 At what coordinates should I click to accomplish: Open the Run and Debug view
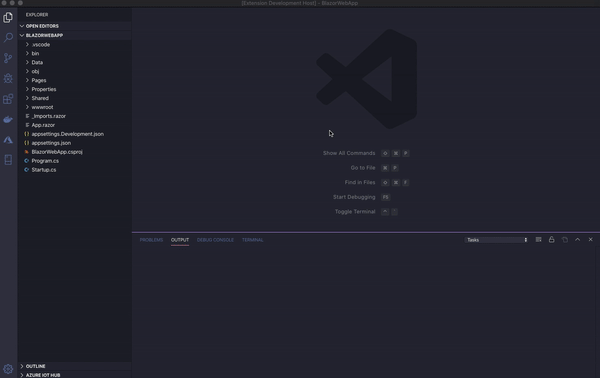[8, 78]
